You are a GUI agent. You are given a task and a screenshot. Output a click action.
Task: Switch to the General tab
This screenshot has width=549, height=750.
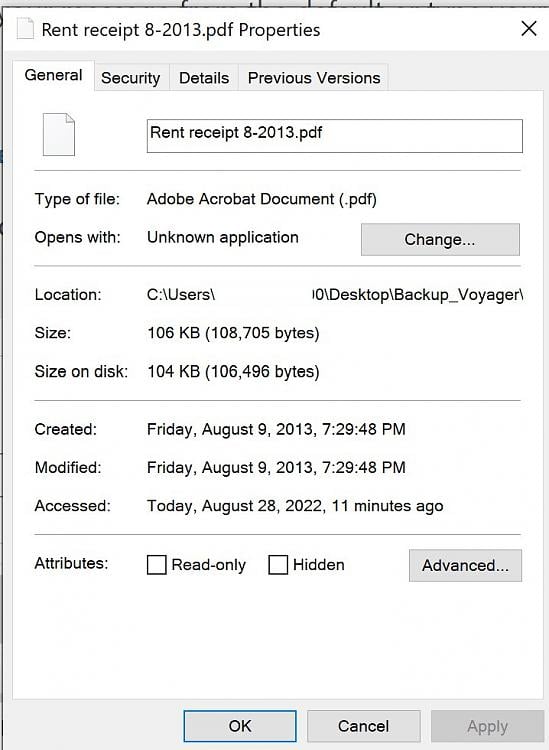[x=54, y=75]
